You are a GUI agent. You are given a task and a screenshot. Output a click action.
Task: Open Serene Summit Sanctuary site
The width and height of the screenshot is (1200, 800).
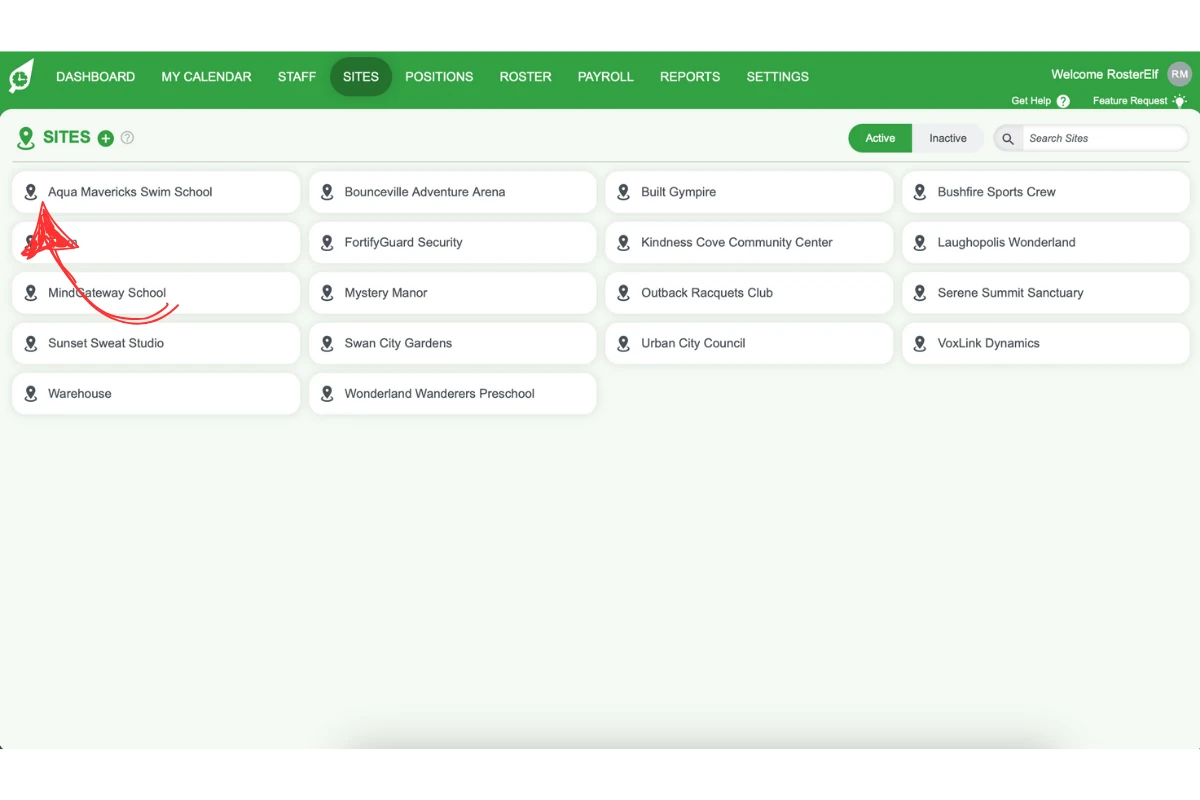[x=1046, y=293]
